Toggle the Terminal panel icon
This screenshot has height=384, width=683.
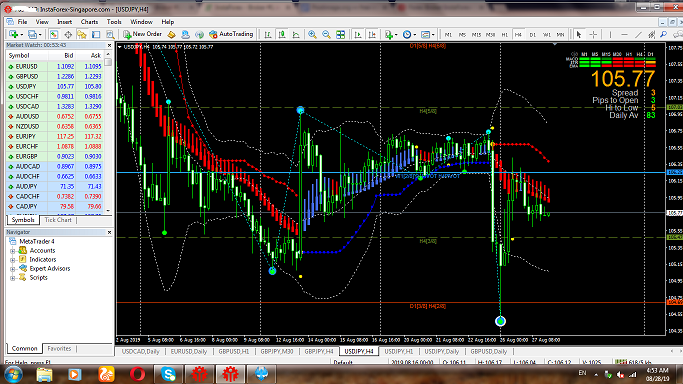[x=96, y=34]
